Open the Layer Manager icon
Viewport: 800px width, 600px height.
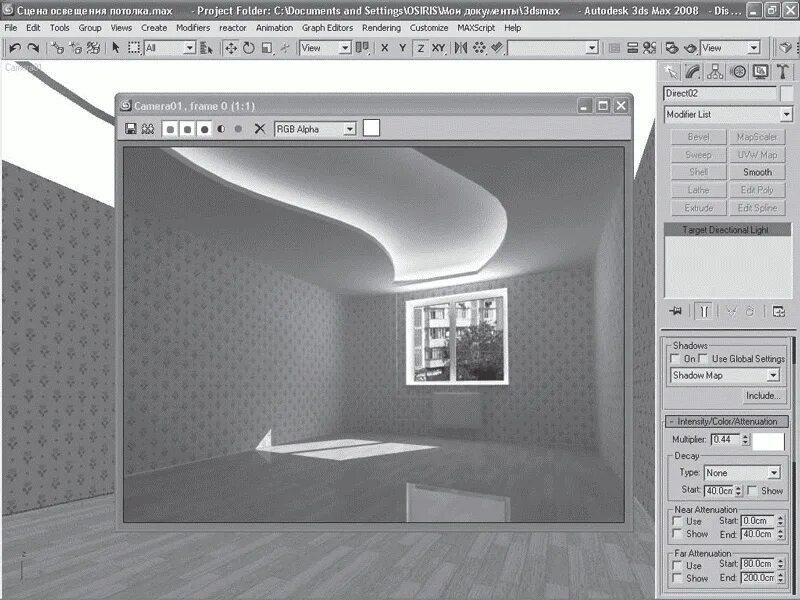(x=632, y=48)
